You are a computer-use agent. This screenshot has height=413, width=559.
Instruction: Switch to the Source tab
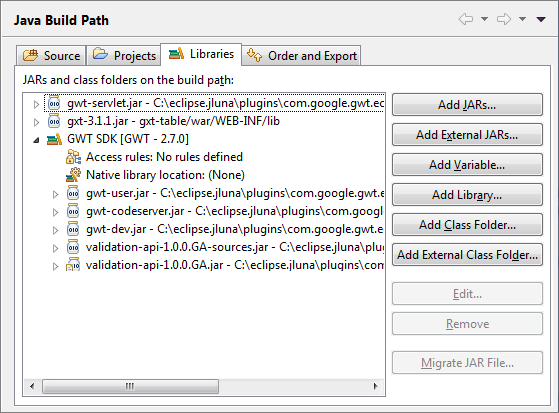tap(51, 56)
